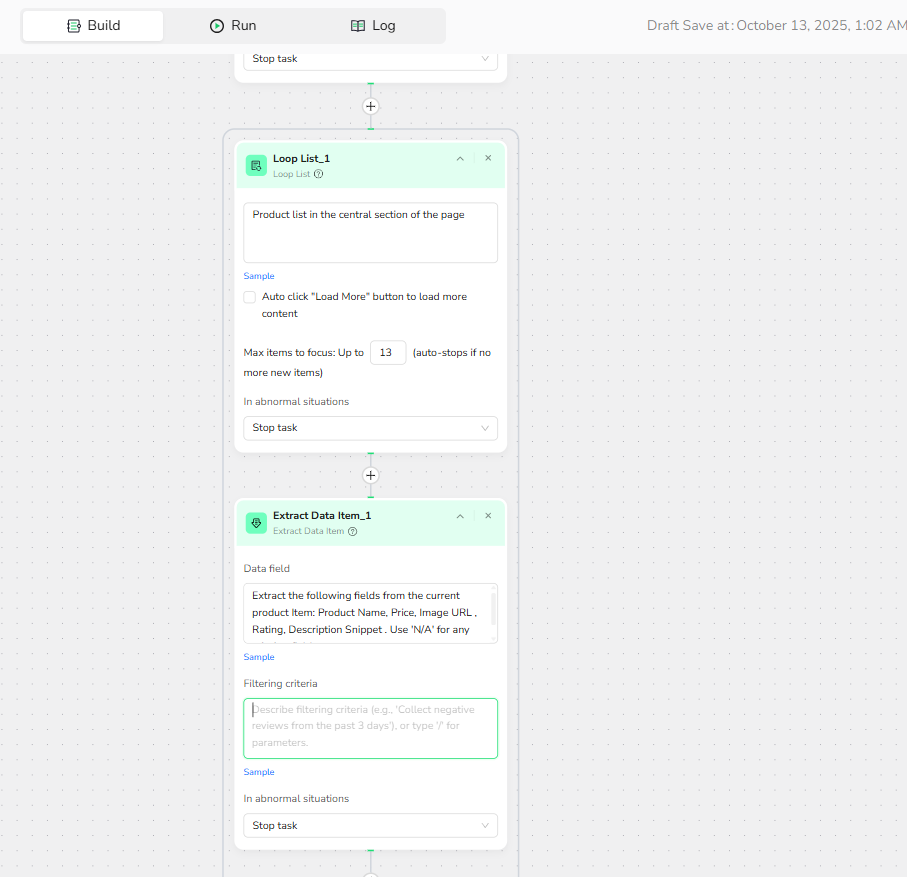
Task: Collapse the Loop List_1 card
Action: click(x=460, y=158)
